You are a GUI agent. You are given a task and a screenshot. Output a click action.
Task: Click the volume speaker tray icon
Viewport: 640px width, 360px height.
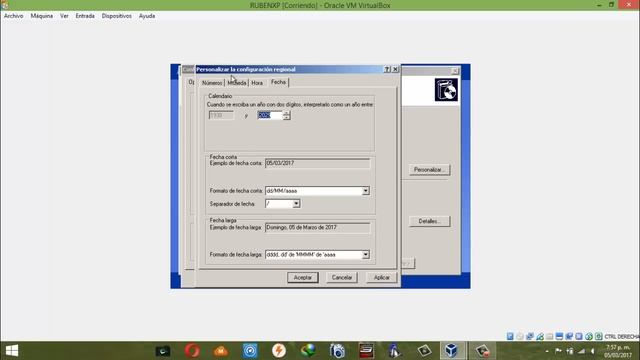(x=593, y=351)
